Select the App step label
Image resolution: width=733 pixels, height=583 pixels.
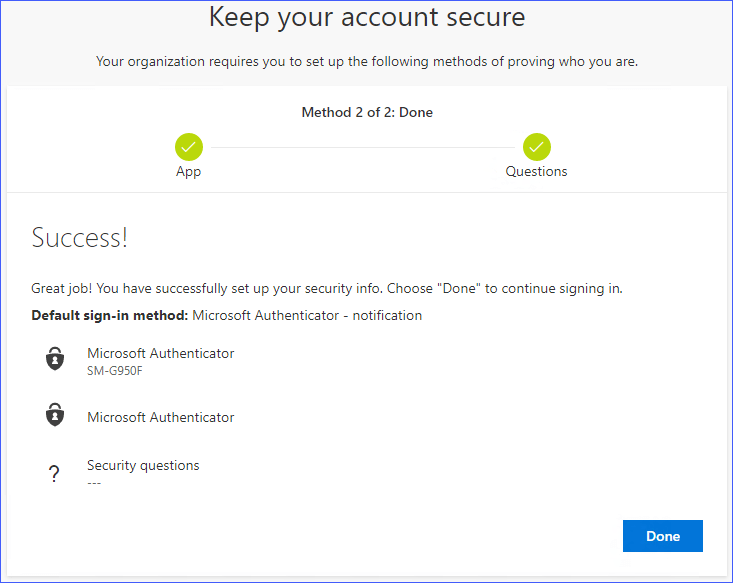(x=188, y=171)
